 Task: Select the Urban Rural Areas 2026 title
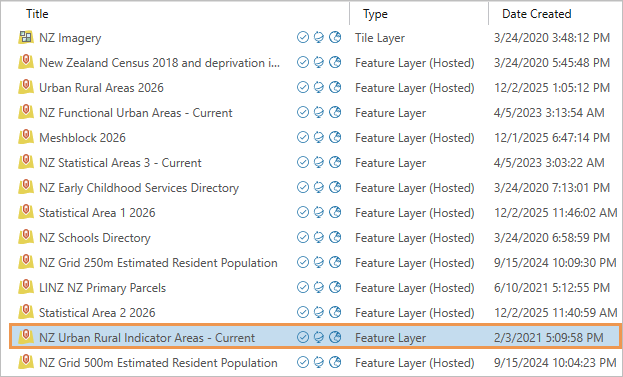tap(101, 88)
